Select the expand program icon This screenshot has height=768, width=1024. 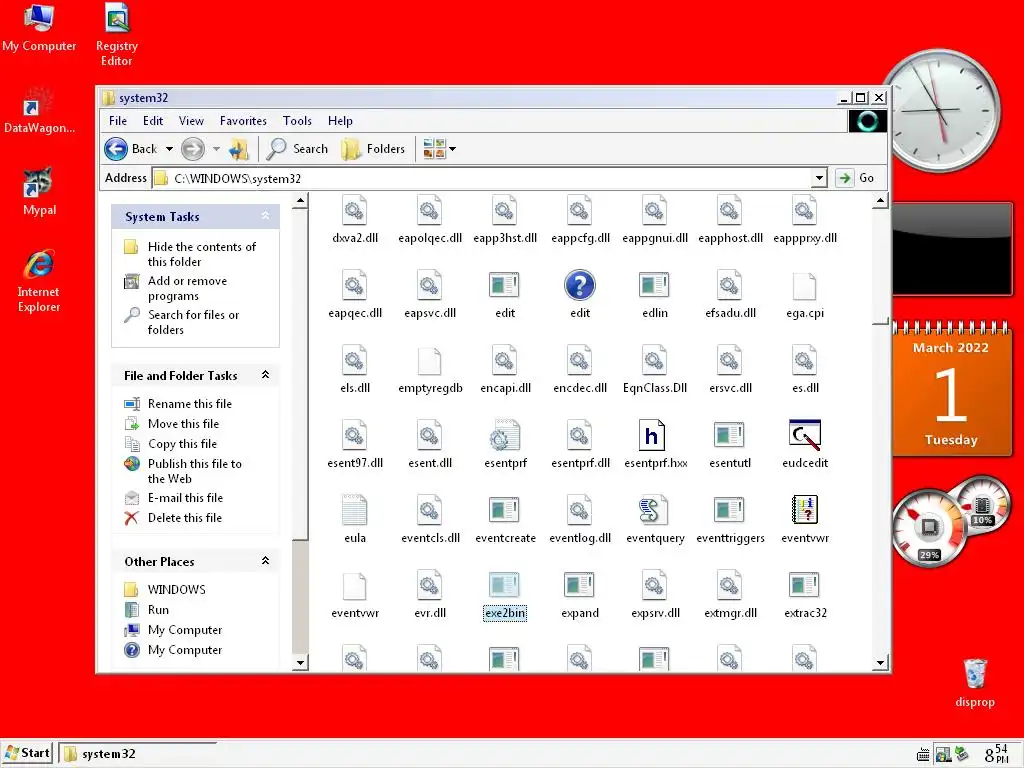pos(579,586)
